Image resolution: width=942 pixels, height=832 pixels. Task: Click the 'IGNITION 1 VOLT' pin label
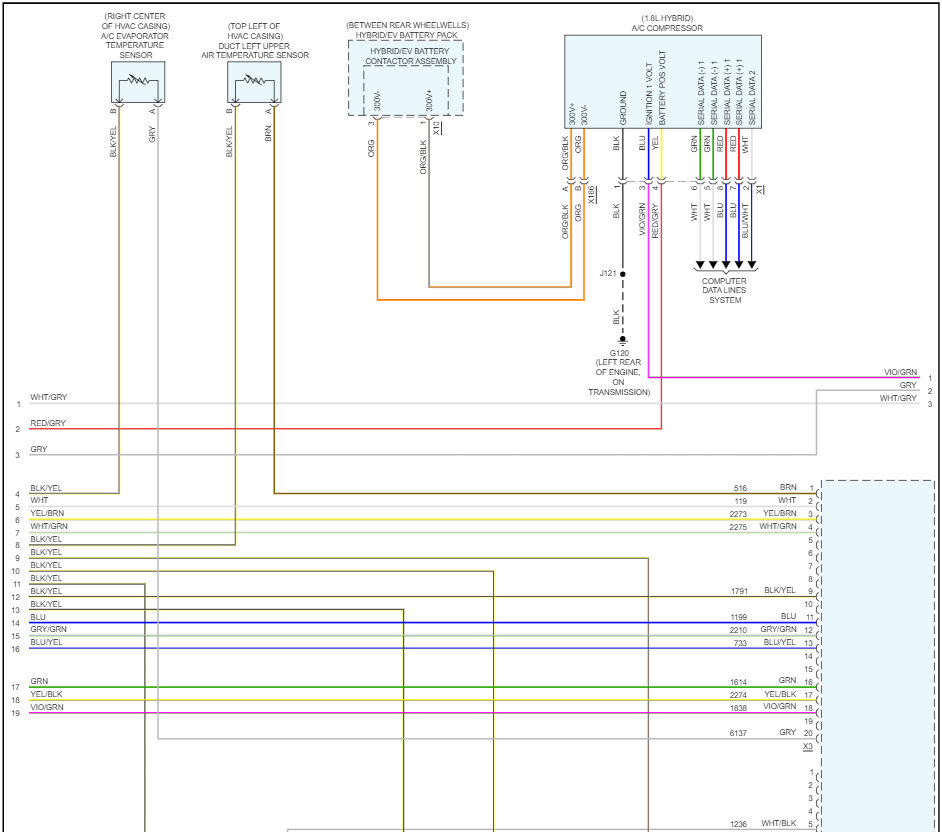[x=649, y=93]
